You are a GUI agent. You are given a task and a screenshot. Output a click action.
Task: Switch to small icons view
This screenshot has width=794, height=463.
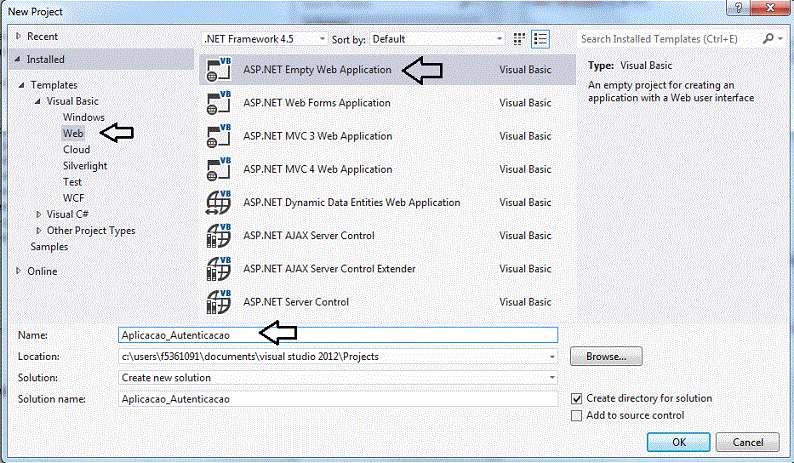(519, 39)
